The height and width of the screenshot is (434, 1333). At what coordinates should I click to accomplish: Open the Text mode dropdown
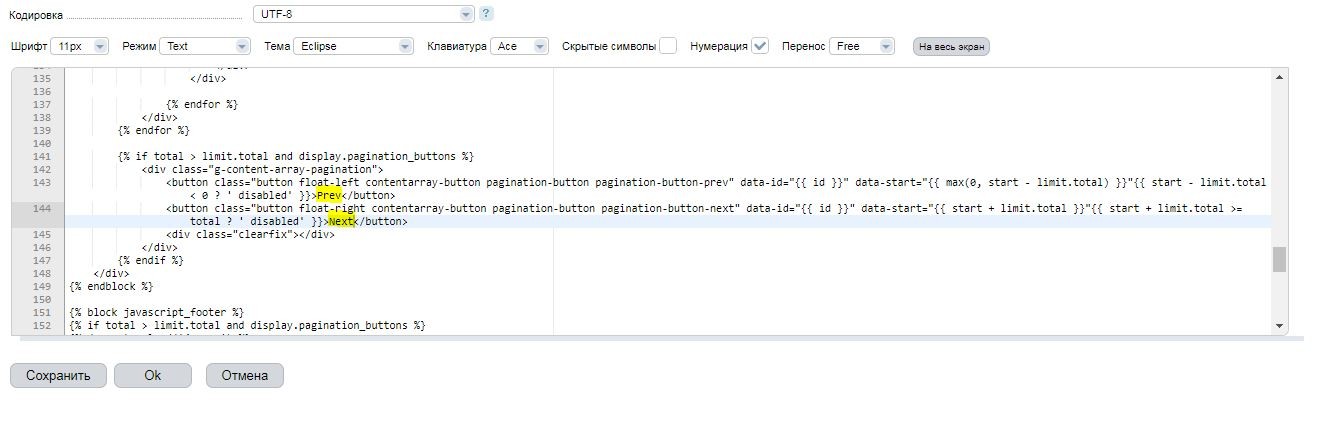pos(206,46)
